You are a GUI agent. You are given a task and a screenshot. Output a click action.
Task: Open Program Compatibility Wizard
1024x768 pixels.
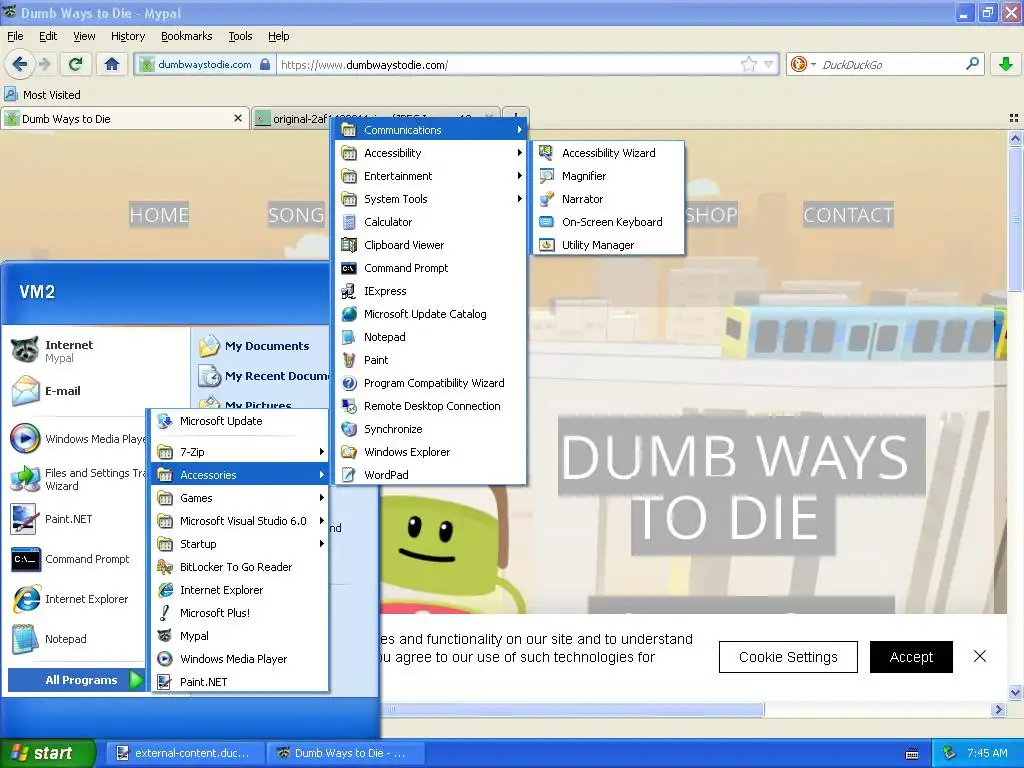click(431, 383)
